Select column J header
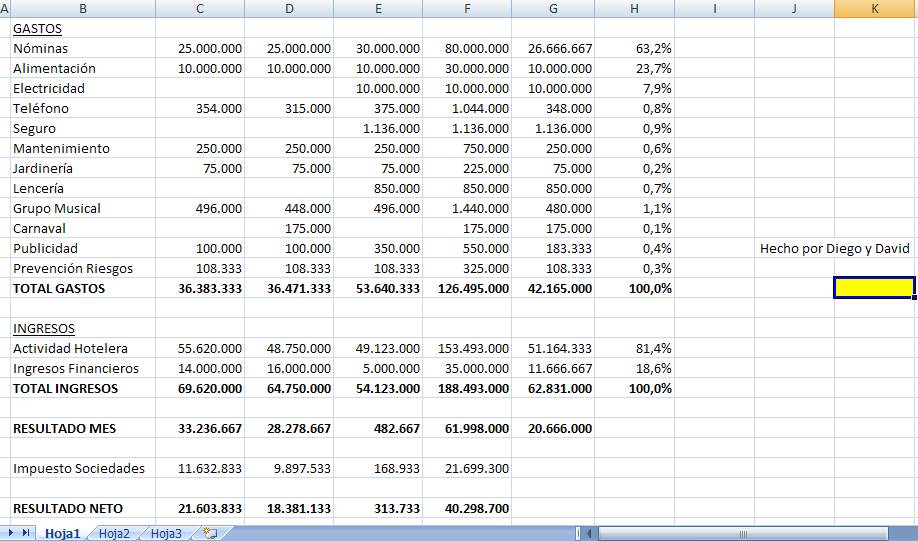 click(x=794, y=9)
